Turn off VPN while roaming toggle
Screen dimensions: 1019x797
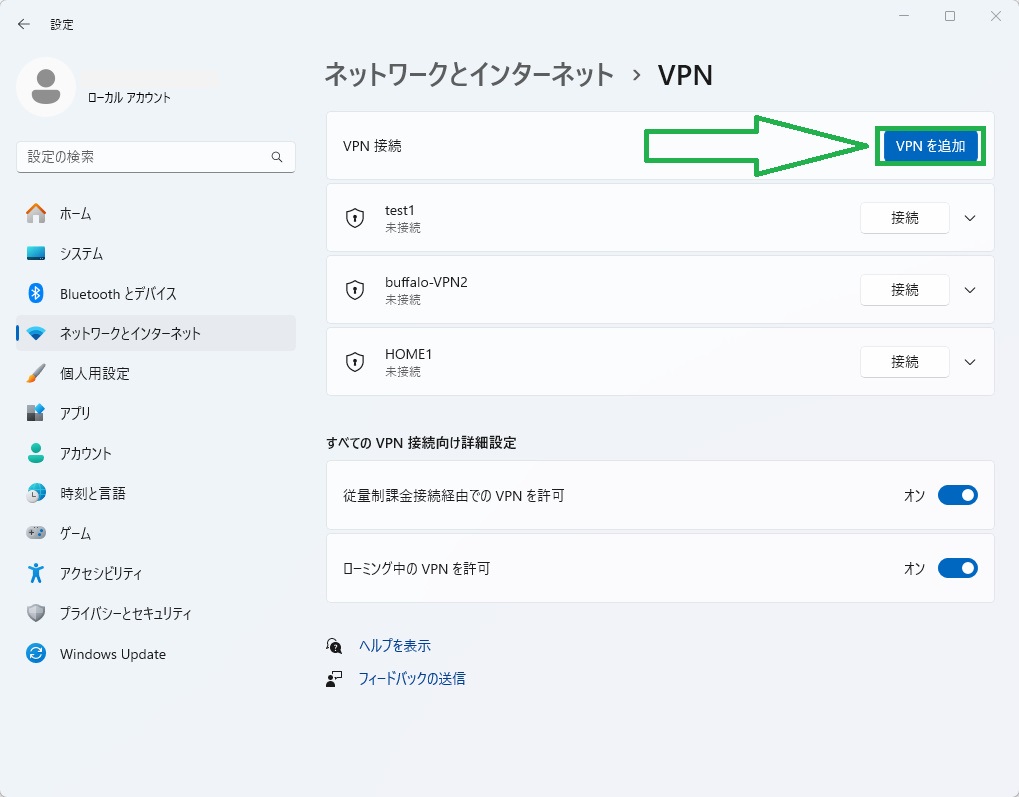(957, 568)
